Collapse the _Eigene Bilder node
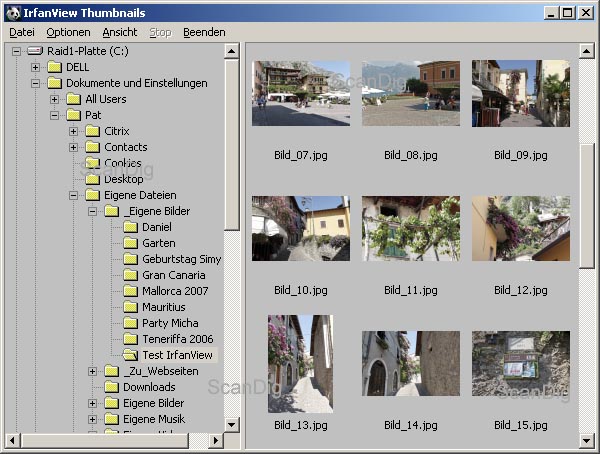The image size is (600, 454). [92, 211]
